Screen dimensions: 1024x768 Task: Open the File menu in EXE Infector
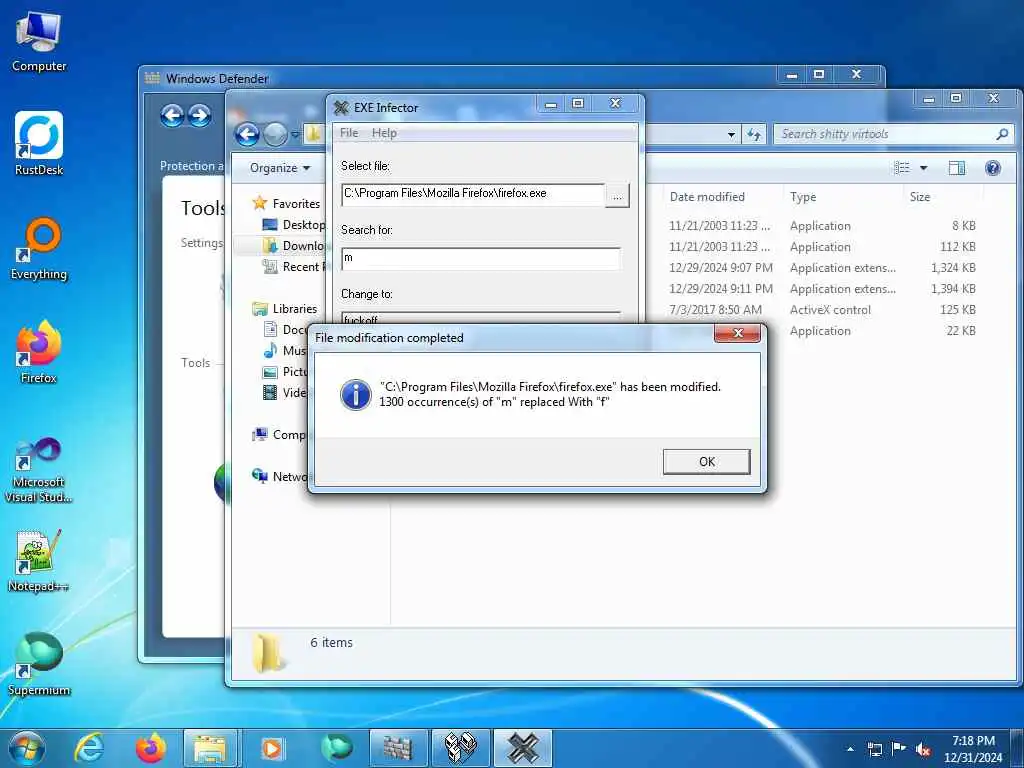[x=349, y=133]
